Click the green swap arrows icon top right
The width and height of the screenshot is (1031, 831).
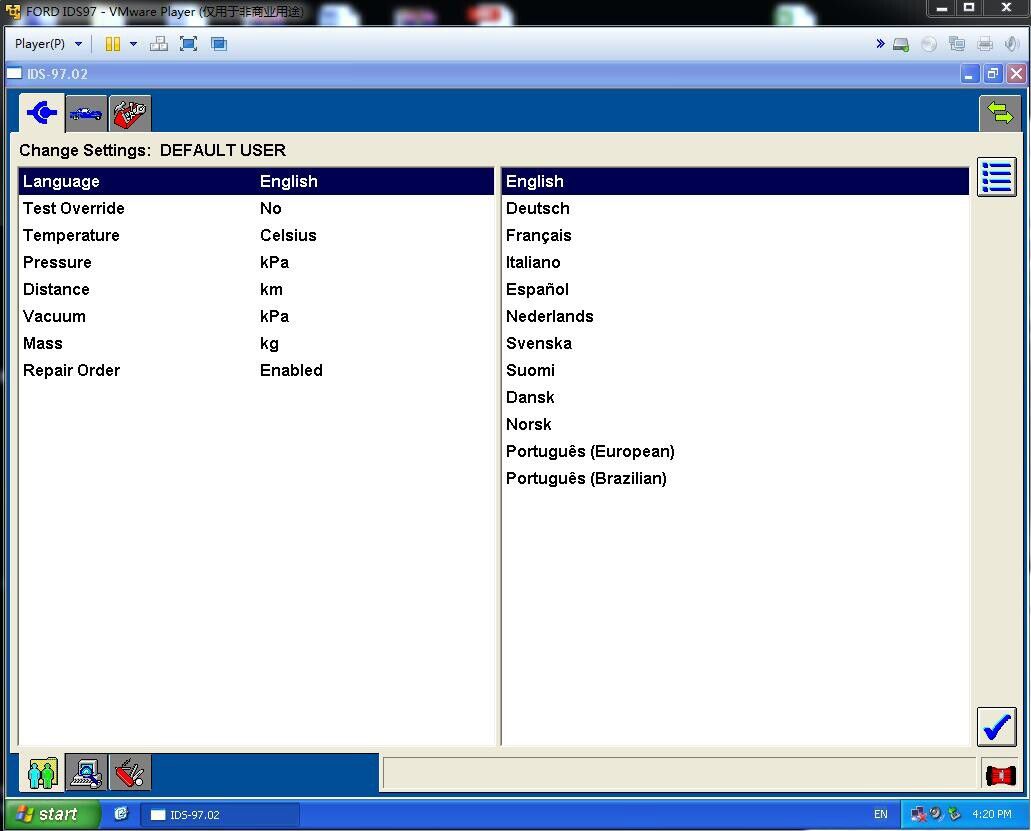998,113
